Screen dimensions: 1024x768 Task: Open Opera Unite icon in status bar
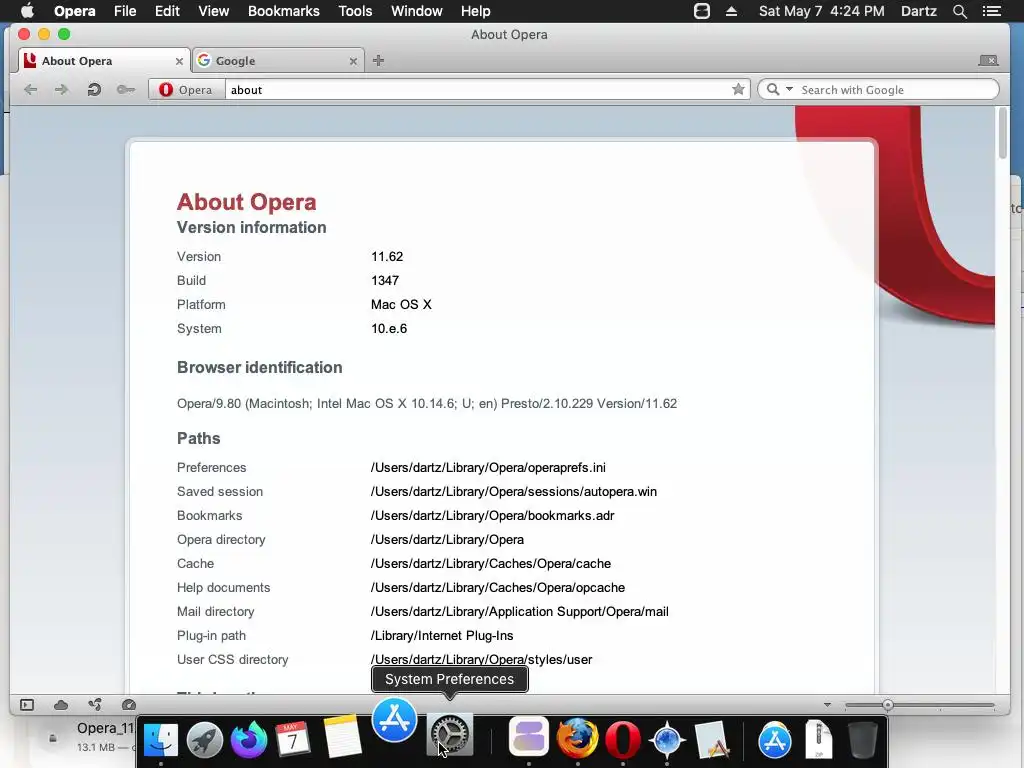(x=95, y=705)
